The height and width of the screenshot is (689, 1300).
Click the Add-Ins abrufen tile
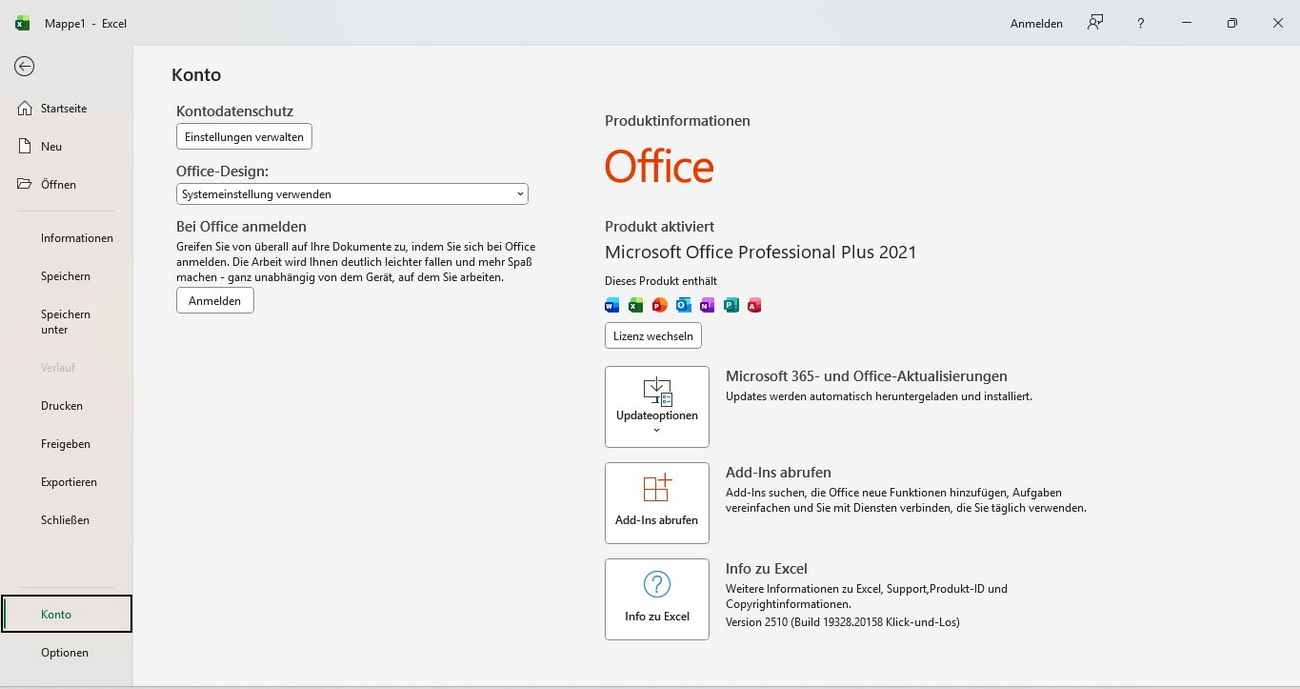coord(657,503)
